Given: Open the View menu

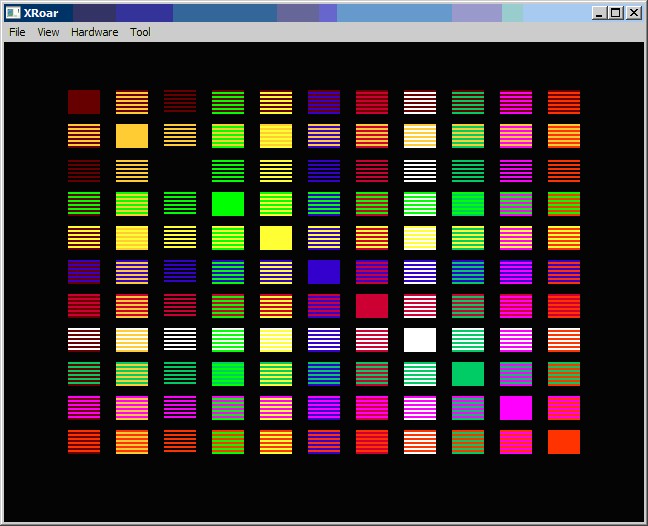Looking at the screenshot, I should pos(48,32).
